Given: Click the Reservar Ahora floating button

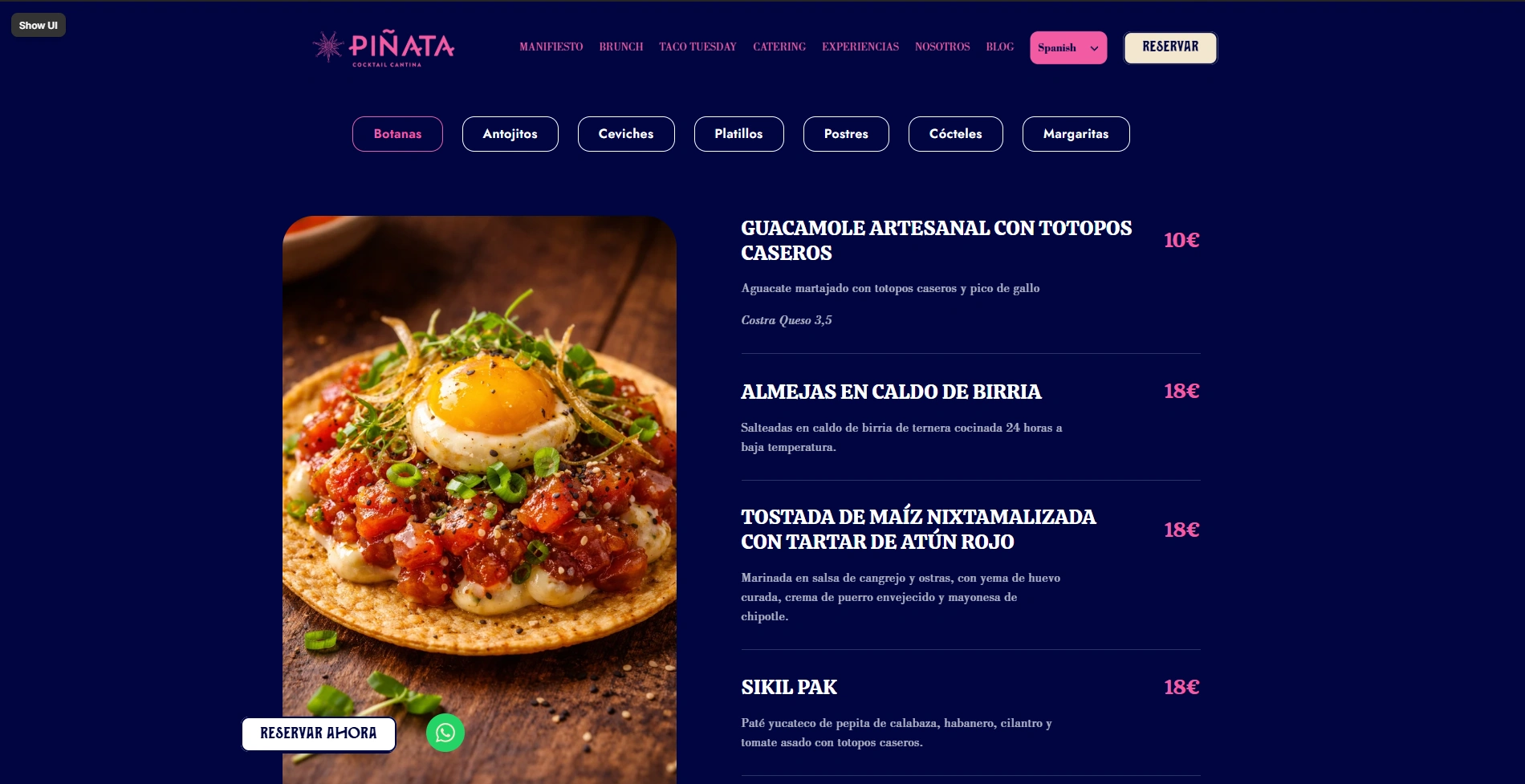Looking at the screenshot, I should click(x=319, y=733).
